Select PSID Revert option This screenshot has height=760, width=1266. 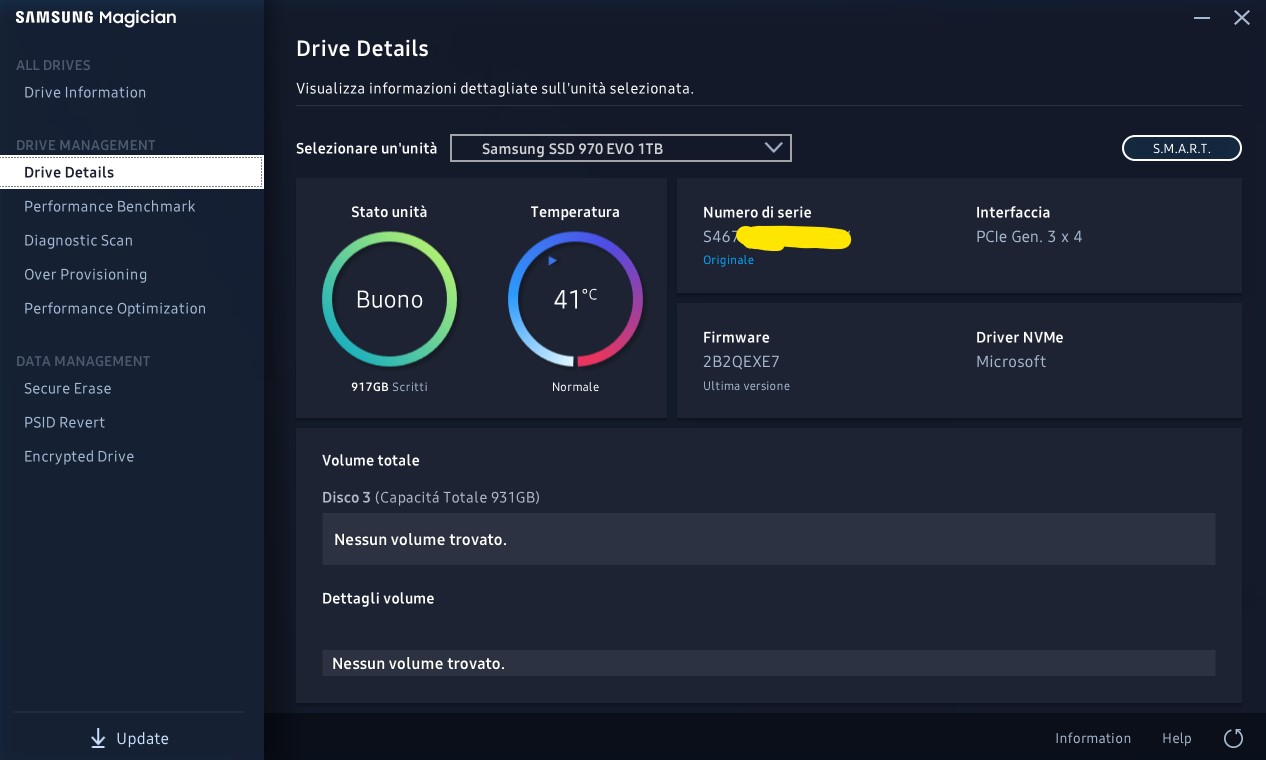click(x=64, y=422)
